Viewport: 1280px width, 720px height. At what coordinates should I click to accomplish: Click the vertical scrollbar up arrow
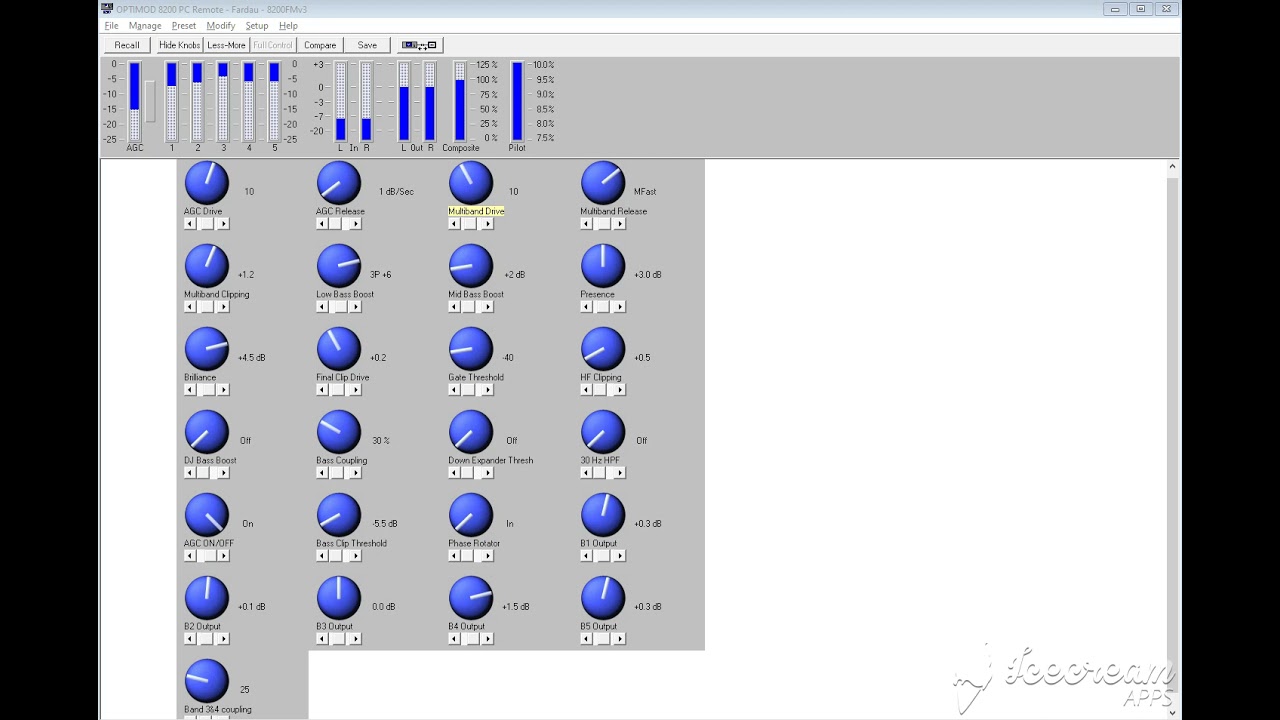point(1173,169)
